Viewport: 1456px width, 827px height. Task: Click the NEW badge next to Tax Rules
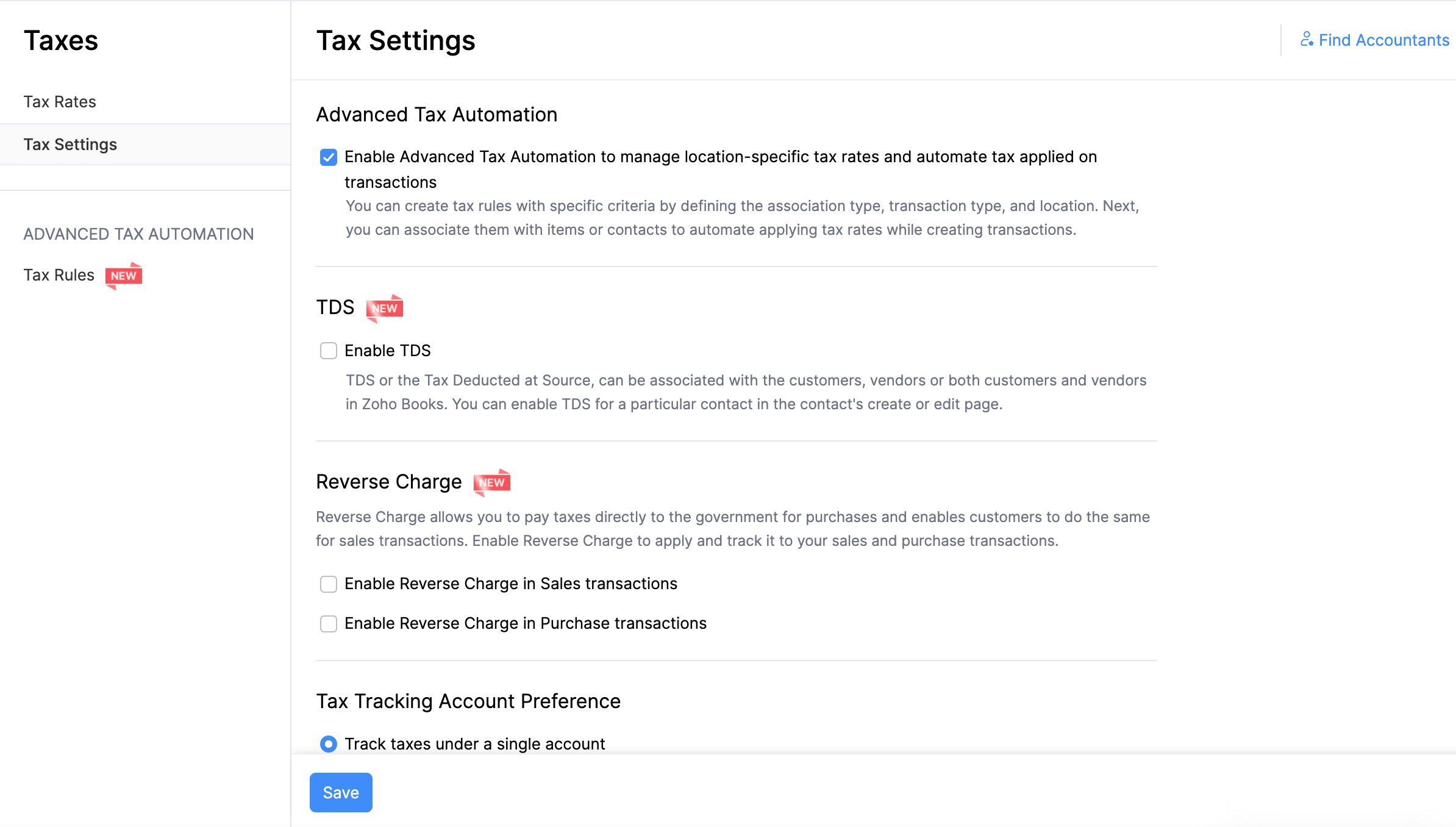pos(124,276)
